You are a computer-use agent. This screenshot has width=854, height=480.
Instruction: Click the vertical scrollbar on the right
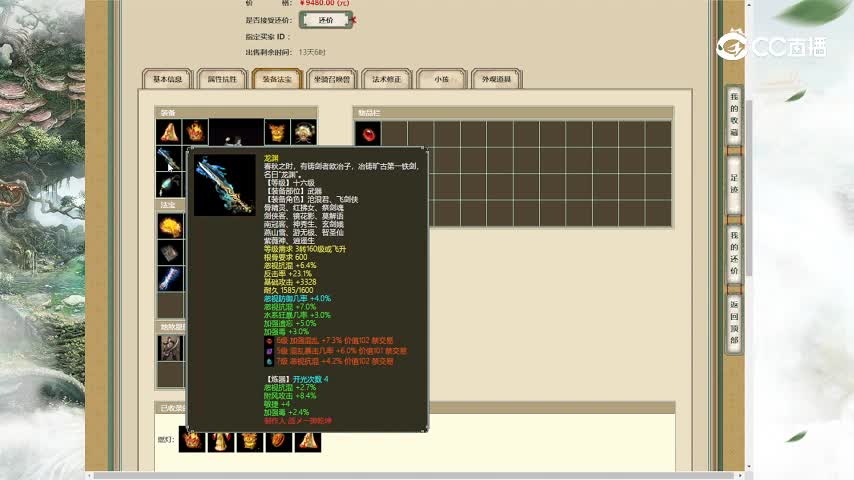(749, 188)
